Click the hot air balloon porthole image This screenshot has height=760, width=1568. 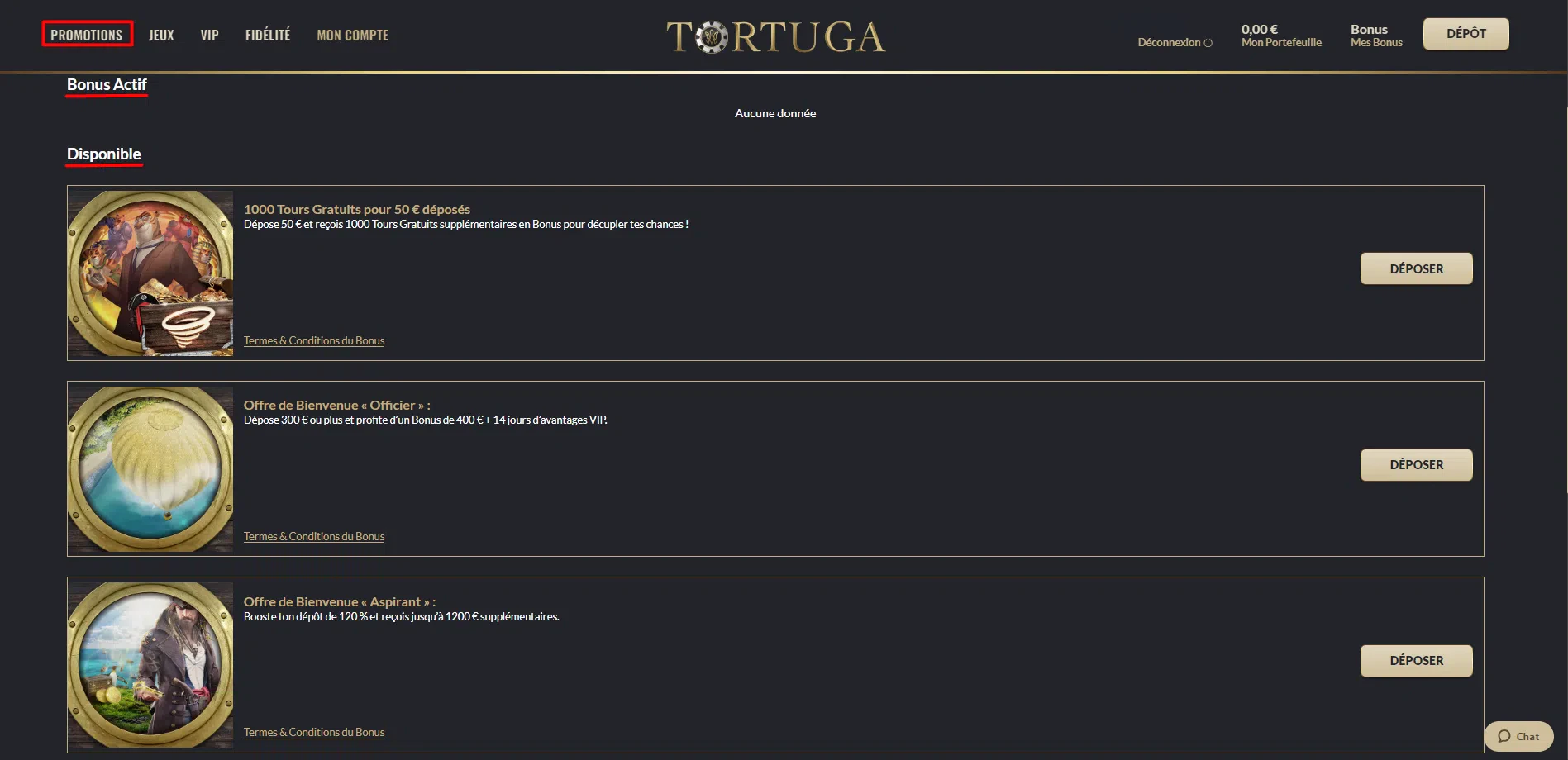coord(150,469)
